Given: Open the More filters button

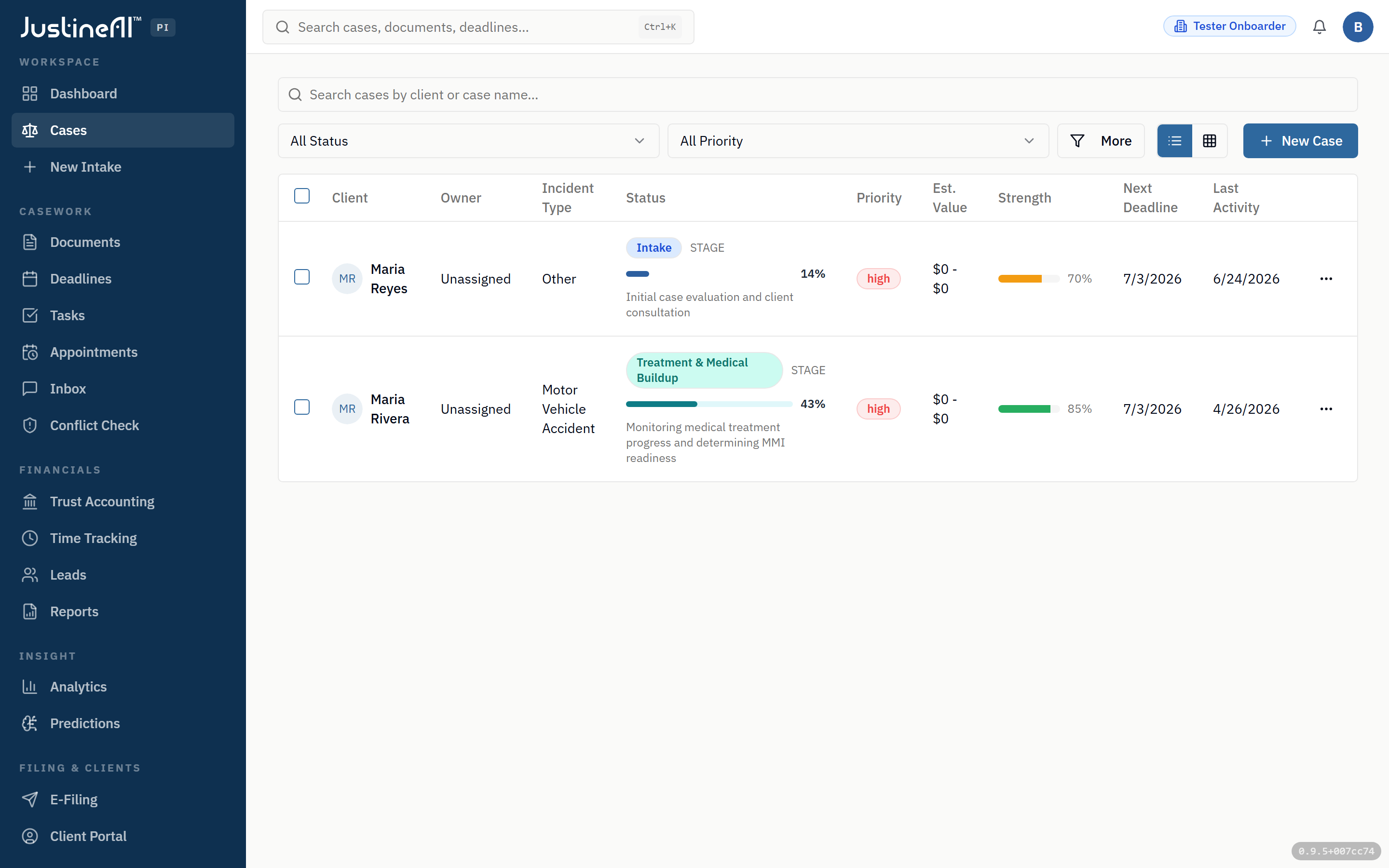Looking at the screenshot, I should 1100,141.
